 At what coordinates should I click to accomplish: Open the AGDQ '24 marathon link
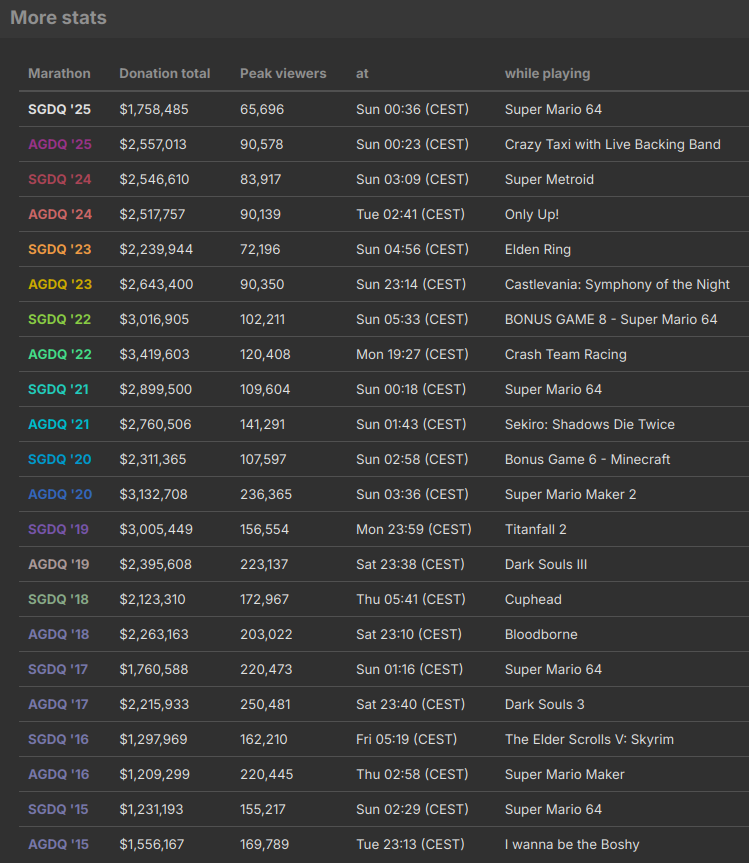pos(59,214)
